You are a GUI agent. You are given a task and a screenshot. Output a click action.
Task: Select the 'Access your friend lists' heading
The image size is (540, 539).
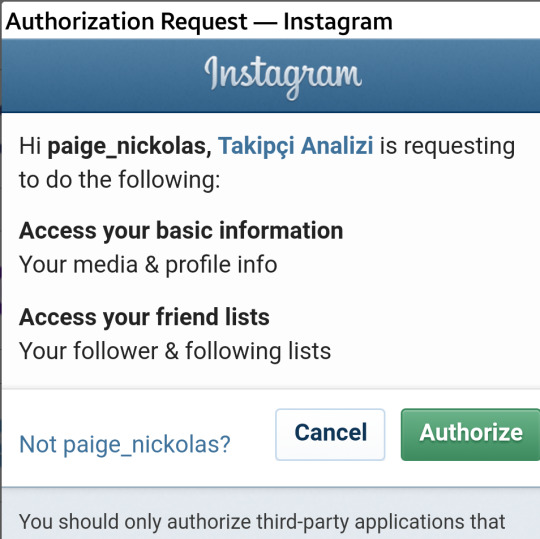pos(144,317)
